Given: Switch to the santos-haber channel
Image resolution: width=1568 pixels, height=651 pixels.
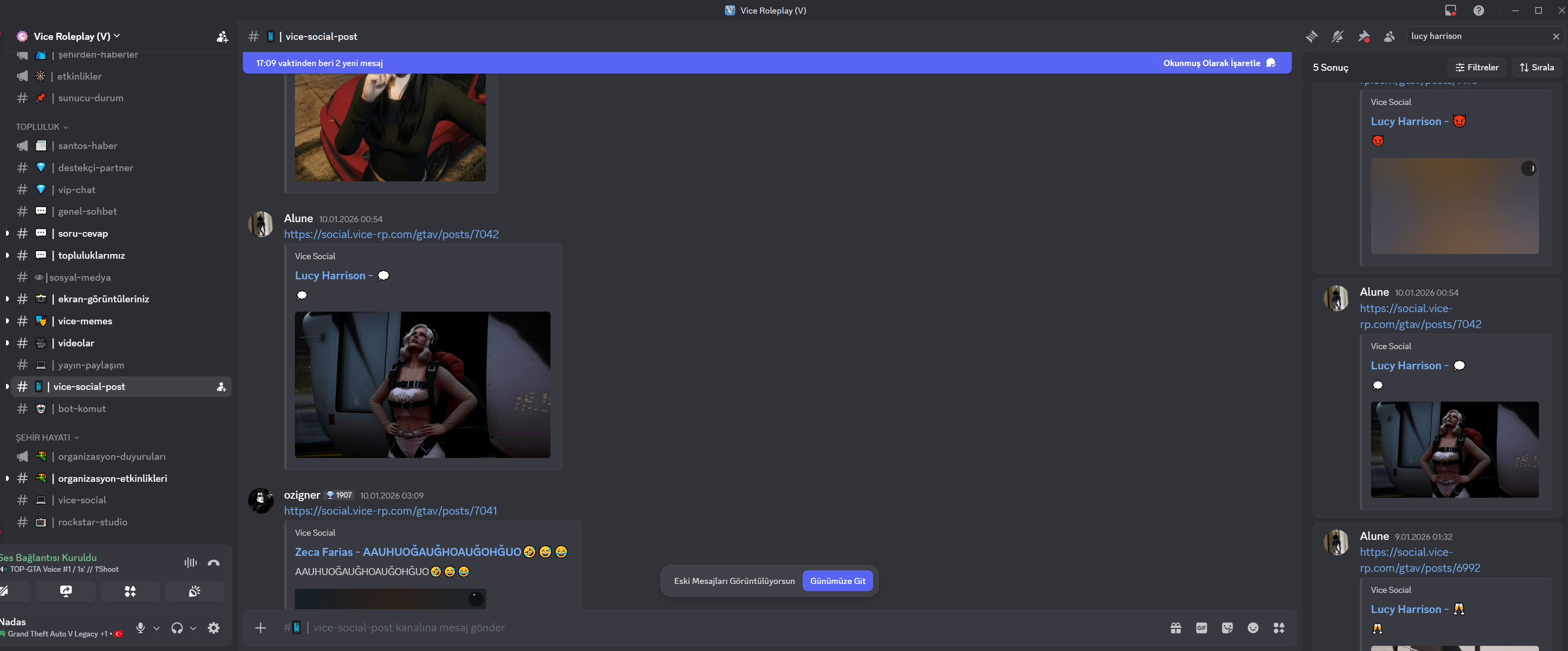Looking at the screenshot, I should tap(121, 145).
